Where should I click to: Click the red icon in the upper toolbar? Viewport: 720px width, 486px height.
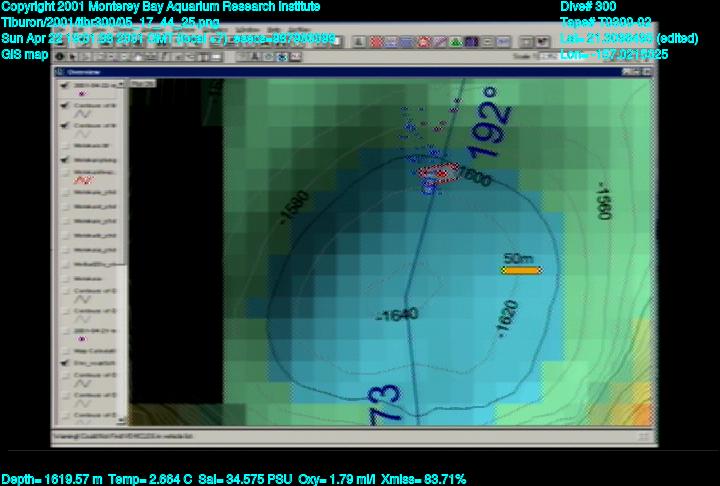(377, 42)
